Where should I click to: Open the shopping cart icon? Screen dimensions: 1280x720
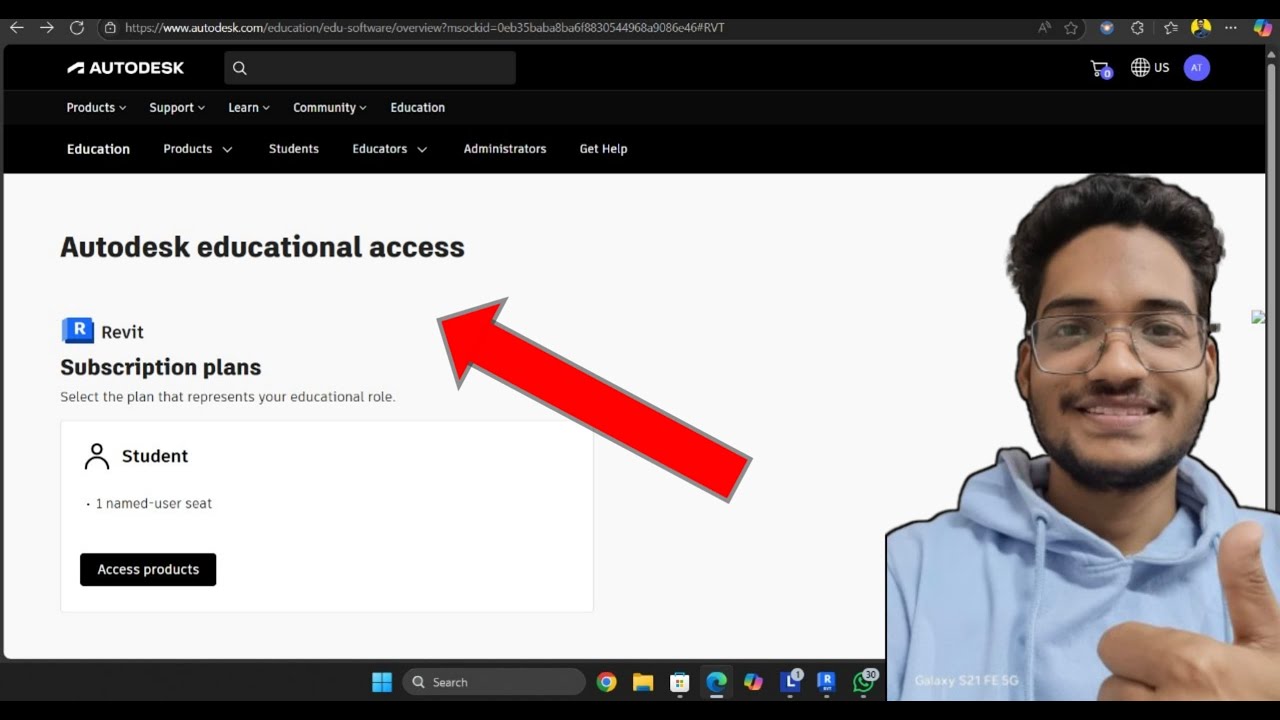click(x=1100, y=68)
